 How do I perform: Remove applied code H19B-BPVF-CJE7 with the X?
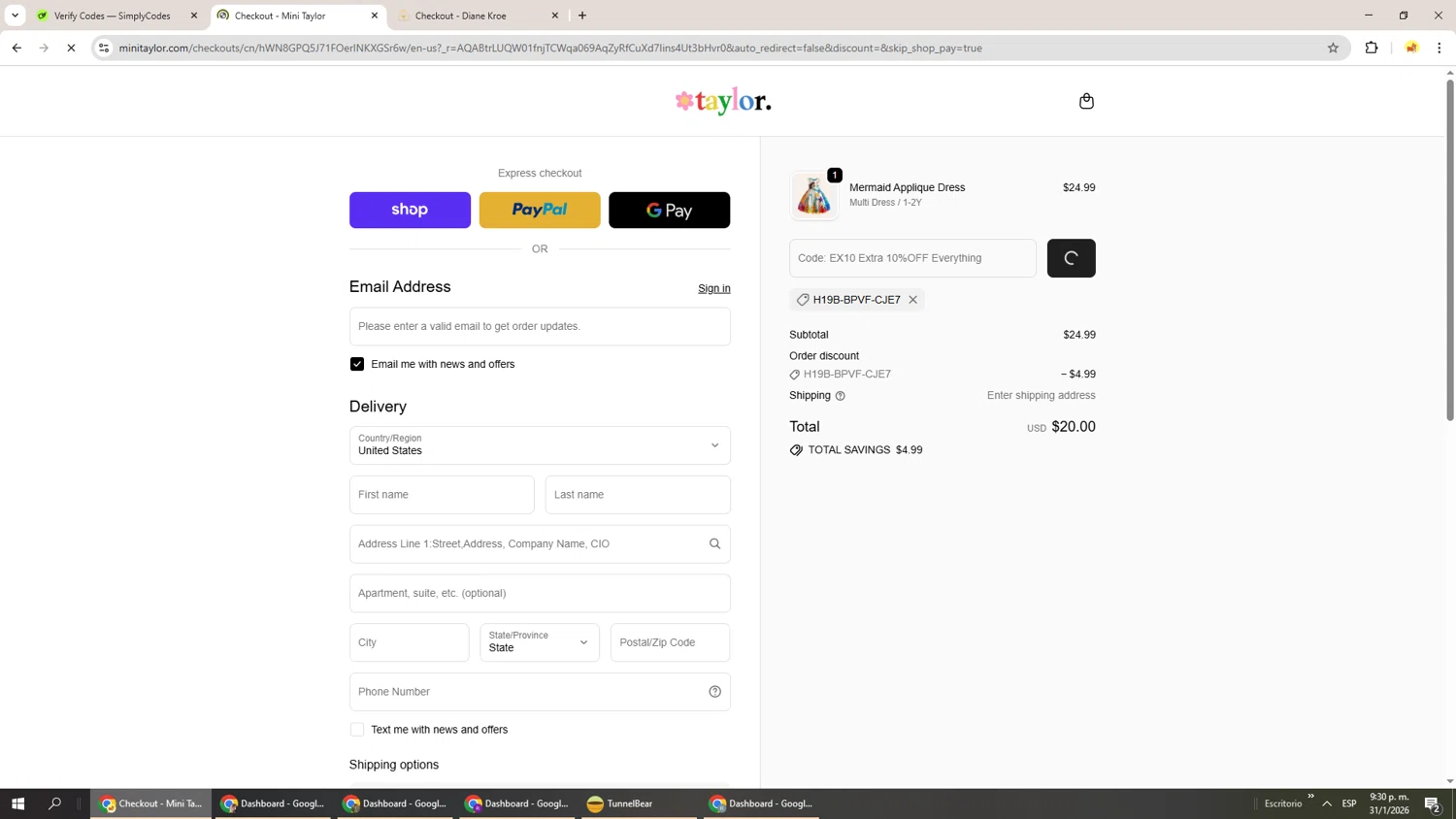(x=912, y=300)
